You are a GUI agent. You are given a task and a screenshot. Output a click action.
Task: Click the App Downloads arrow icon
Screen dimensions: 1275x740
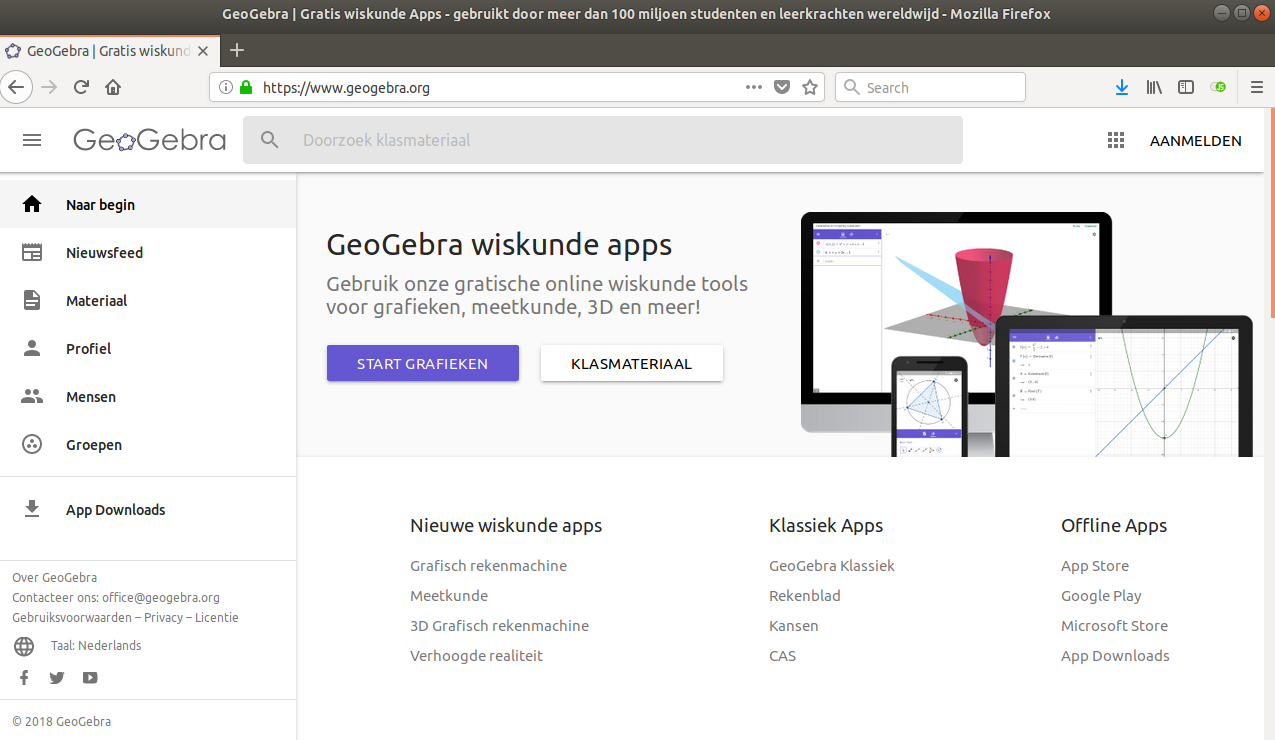(x=32, y=509)
